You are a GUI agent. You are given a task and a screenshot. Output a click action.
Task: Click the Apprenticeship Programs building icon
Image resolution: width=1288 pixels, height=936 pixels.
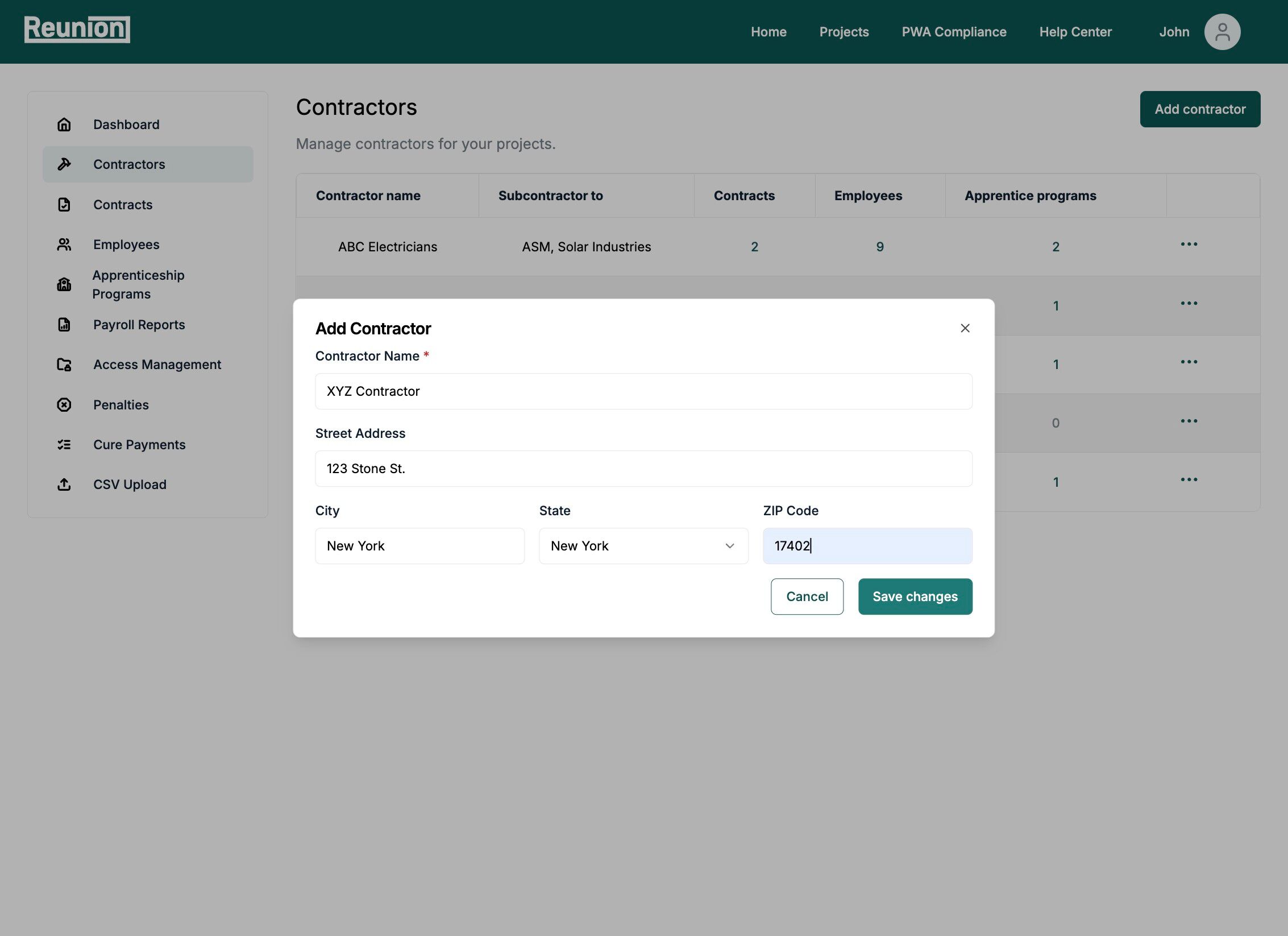click(64, 284)
